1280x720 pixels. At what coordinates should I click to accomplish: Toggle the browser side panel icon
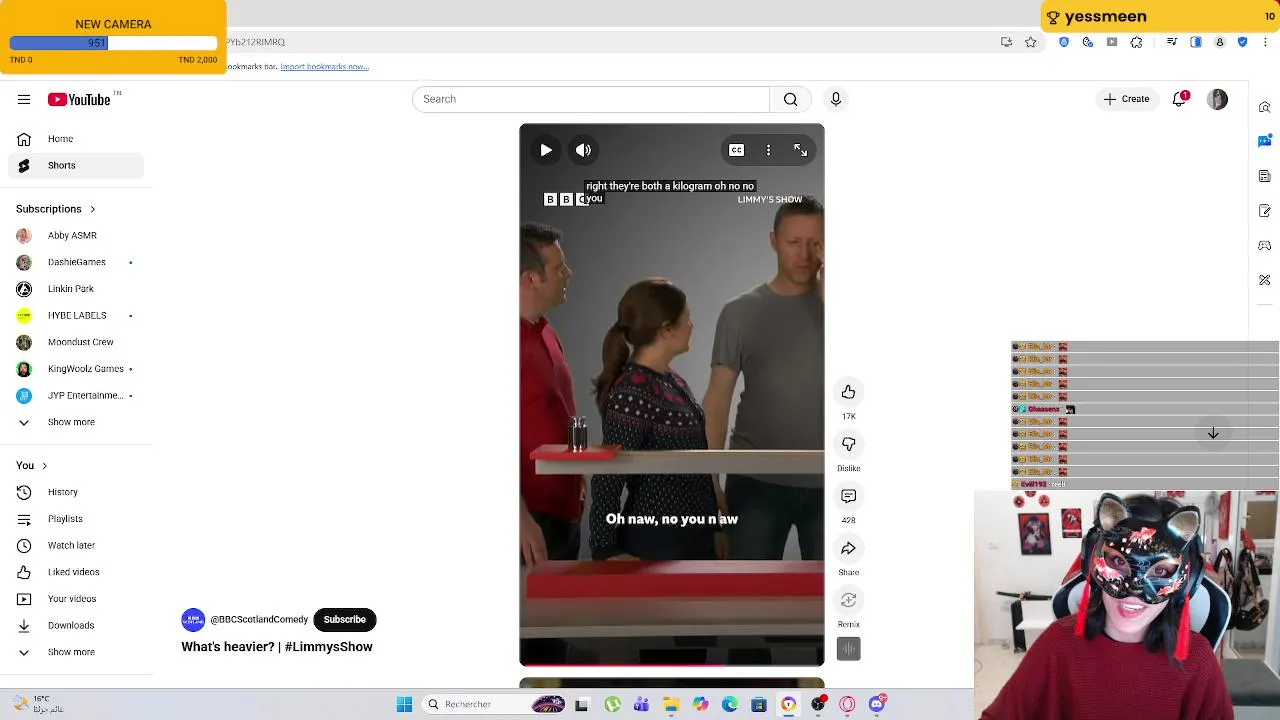coord(1196,42)
